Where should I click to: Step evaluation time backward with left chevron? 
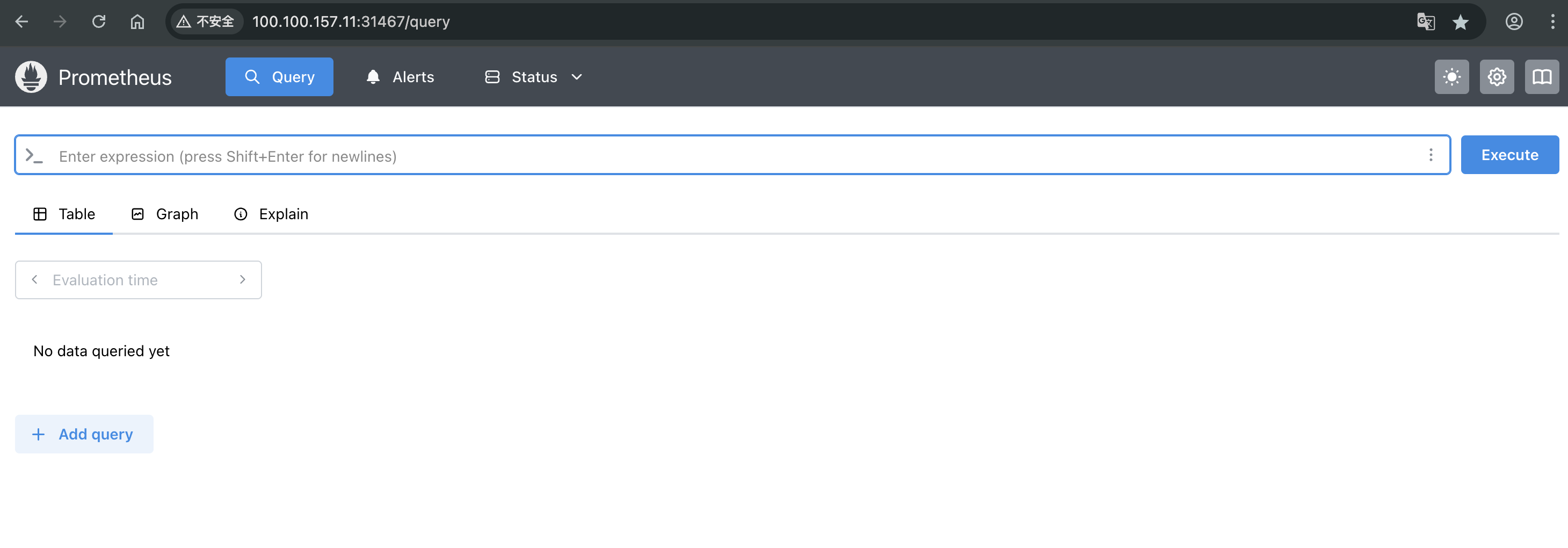pyautogui.click(x=35, y=279)
